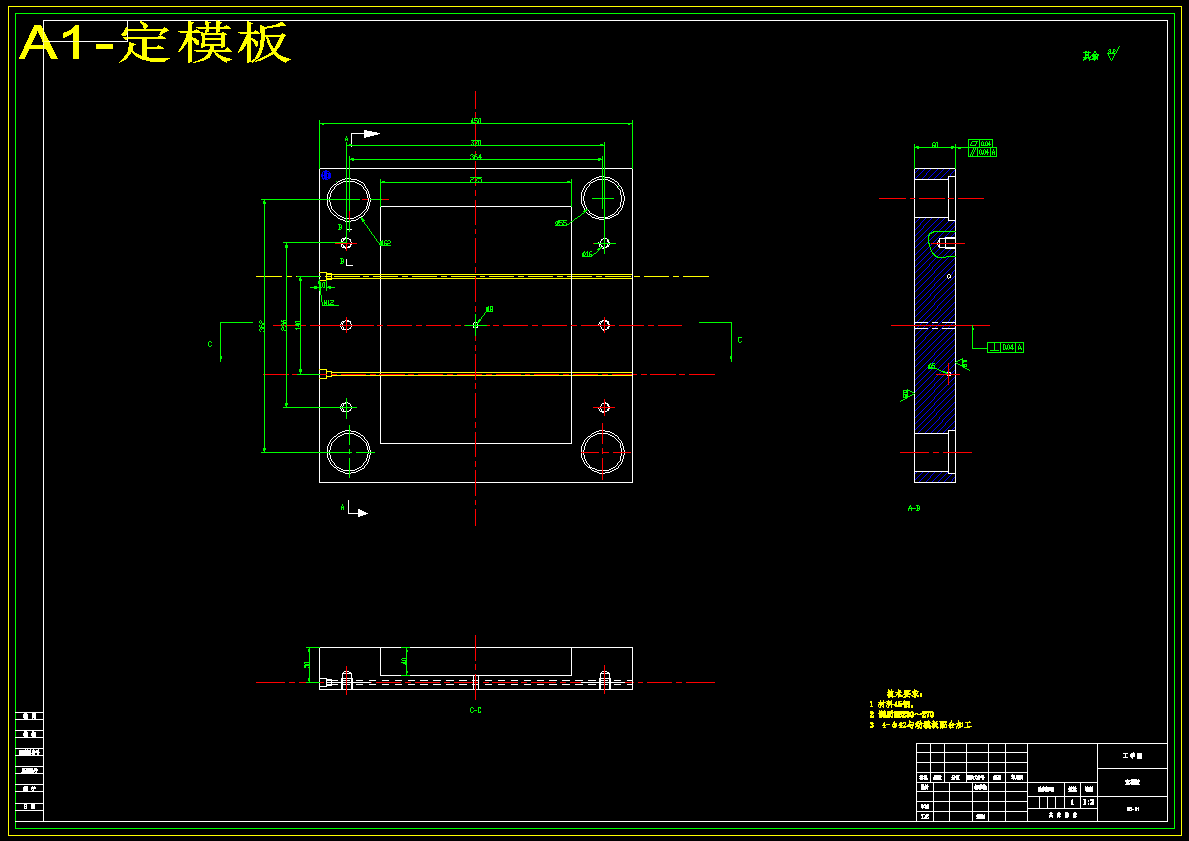The height and width of the screenshot is (841, 1189).
Task: Select technical requirement line 1 text
Action: 892,704
